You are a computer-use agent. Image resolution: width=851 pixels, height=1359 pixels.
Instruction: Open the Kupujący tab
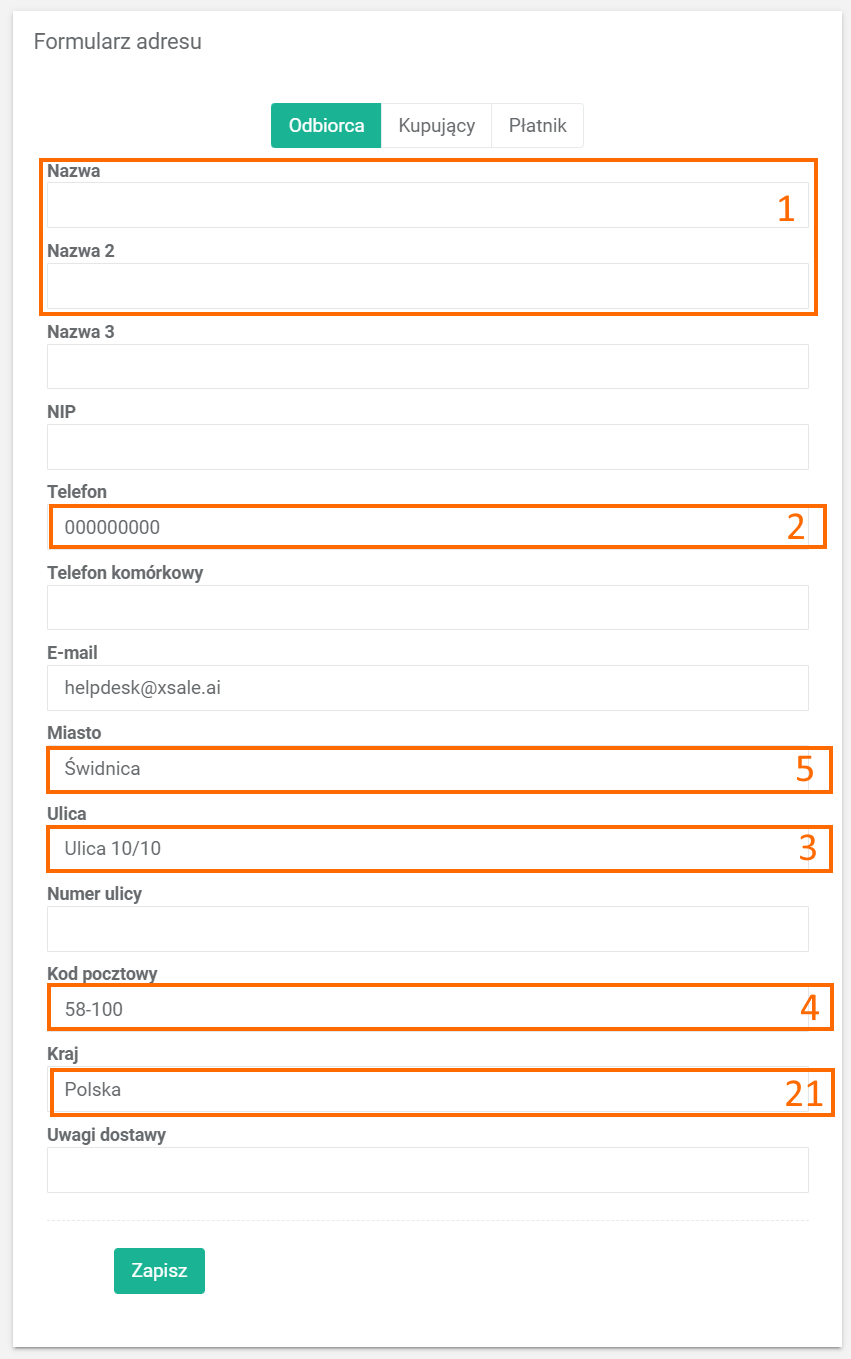pyautogui.click(x=436, y=126)
